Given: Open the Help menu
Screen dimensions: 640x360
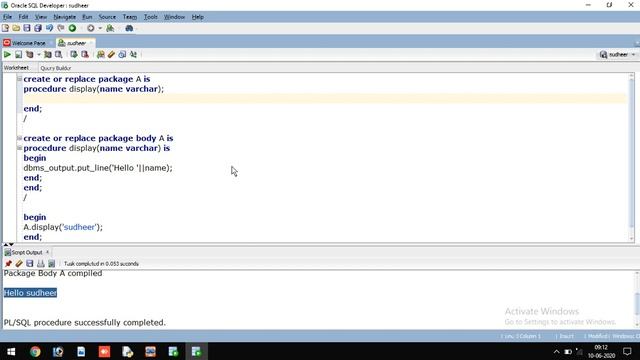Looking at the screenshot, I should (198, 17).
